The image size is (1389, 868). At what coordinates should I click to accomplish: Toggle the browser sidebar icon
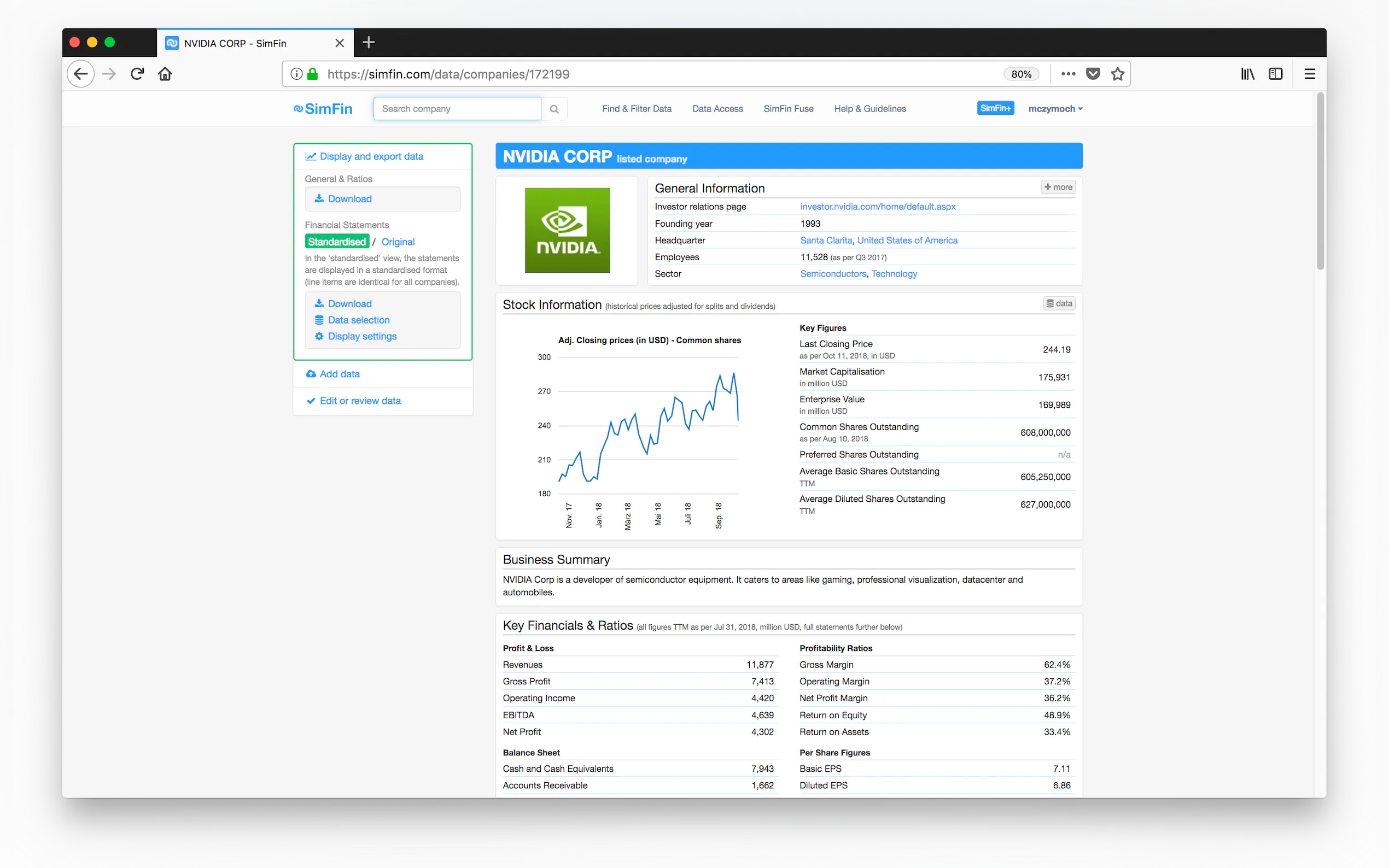click(x=1275, y=74)
